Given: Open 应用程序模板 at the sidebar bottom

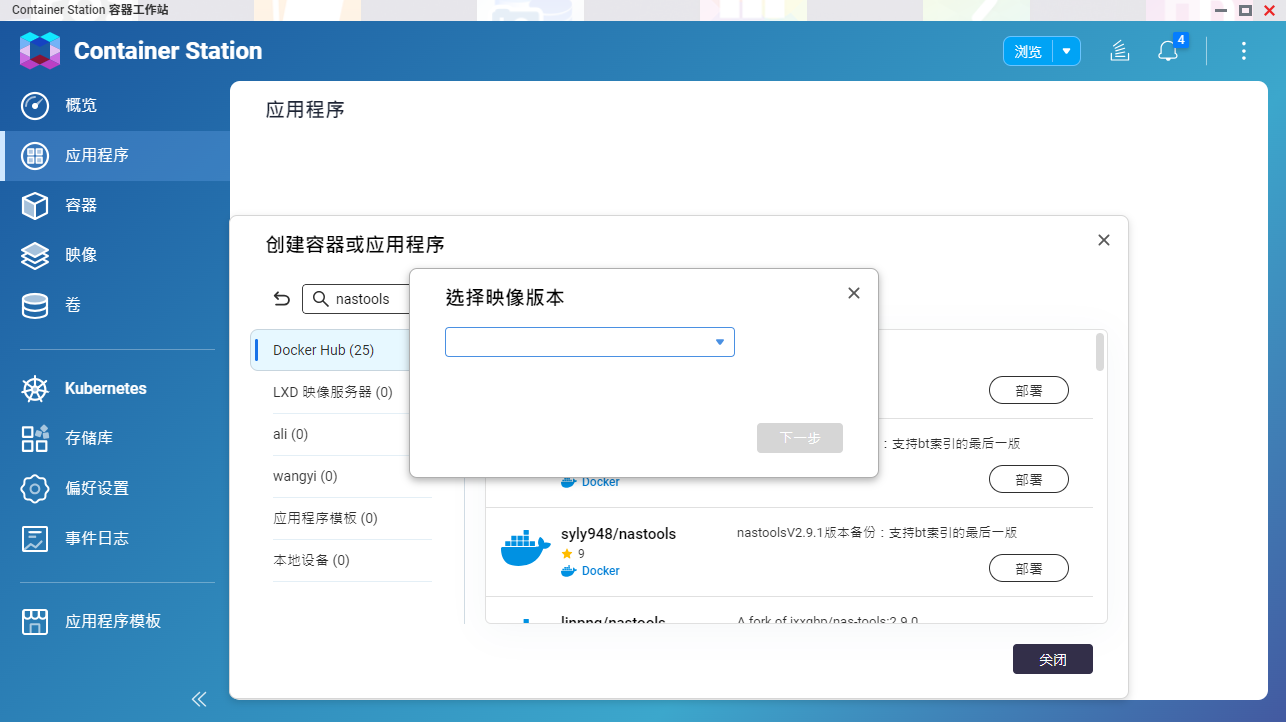Looking at the screenshot, I should pyautogui.click(x=115, y=621).
